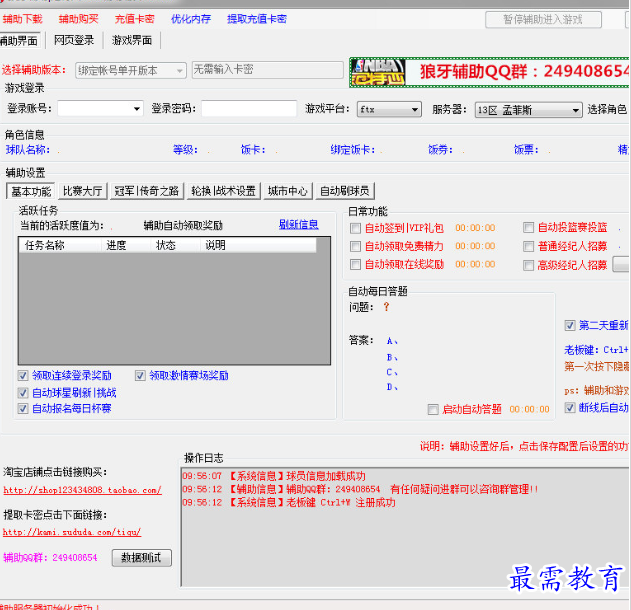The image size is (631, 610).
Task: Click the 登录密码 input field
Action: point(249,109)
